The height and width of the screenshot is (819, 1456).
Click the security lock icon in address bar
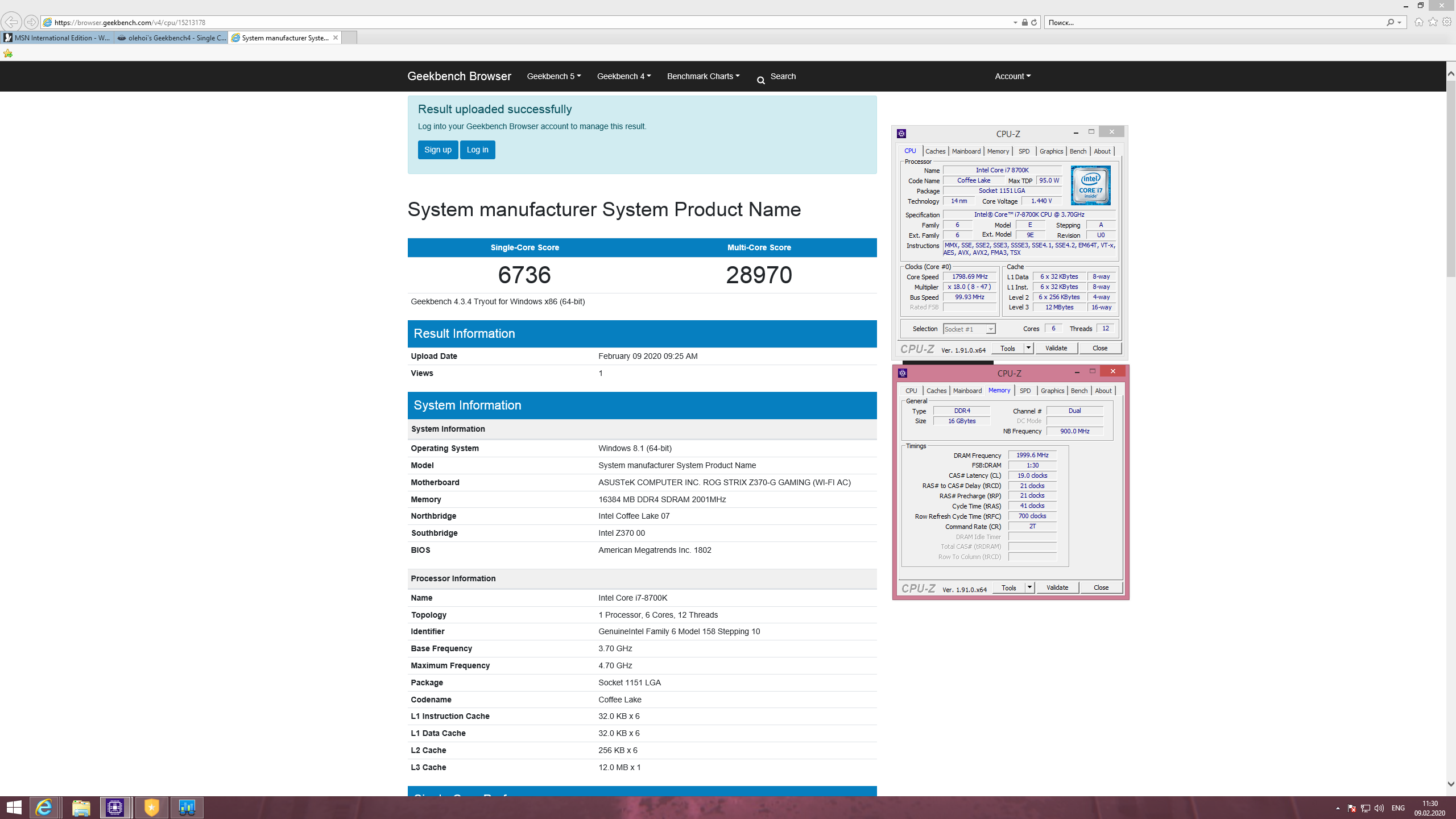[x=1024, y=23]
